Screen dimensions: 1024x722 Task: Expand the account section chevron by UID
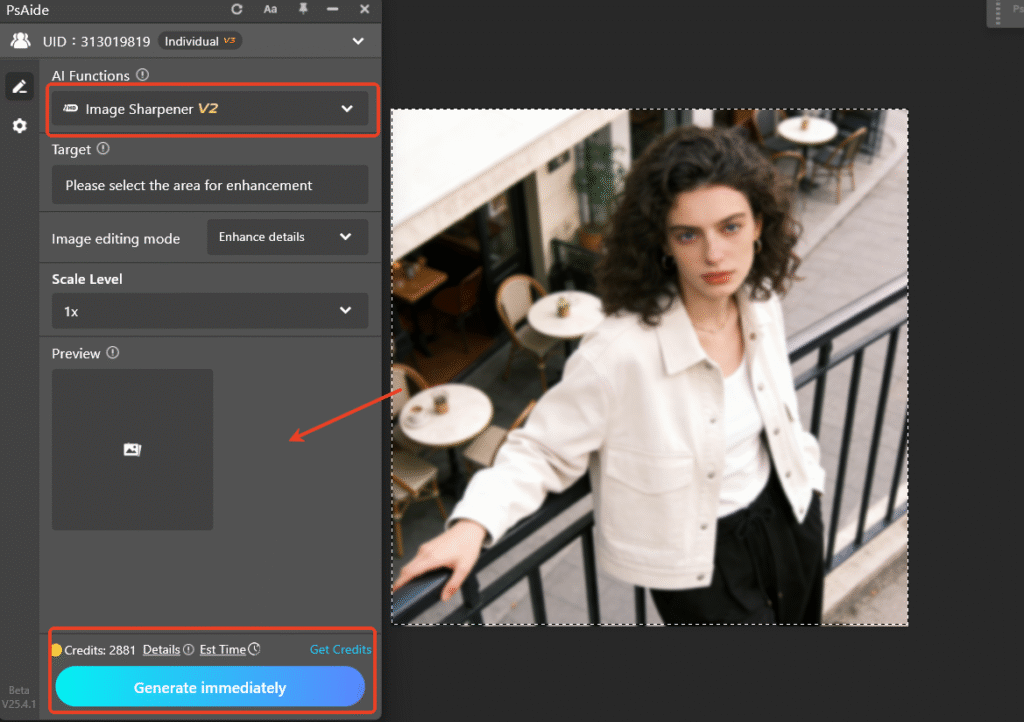(x=358, y=41)
